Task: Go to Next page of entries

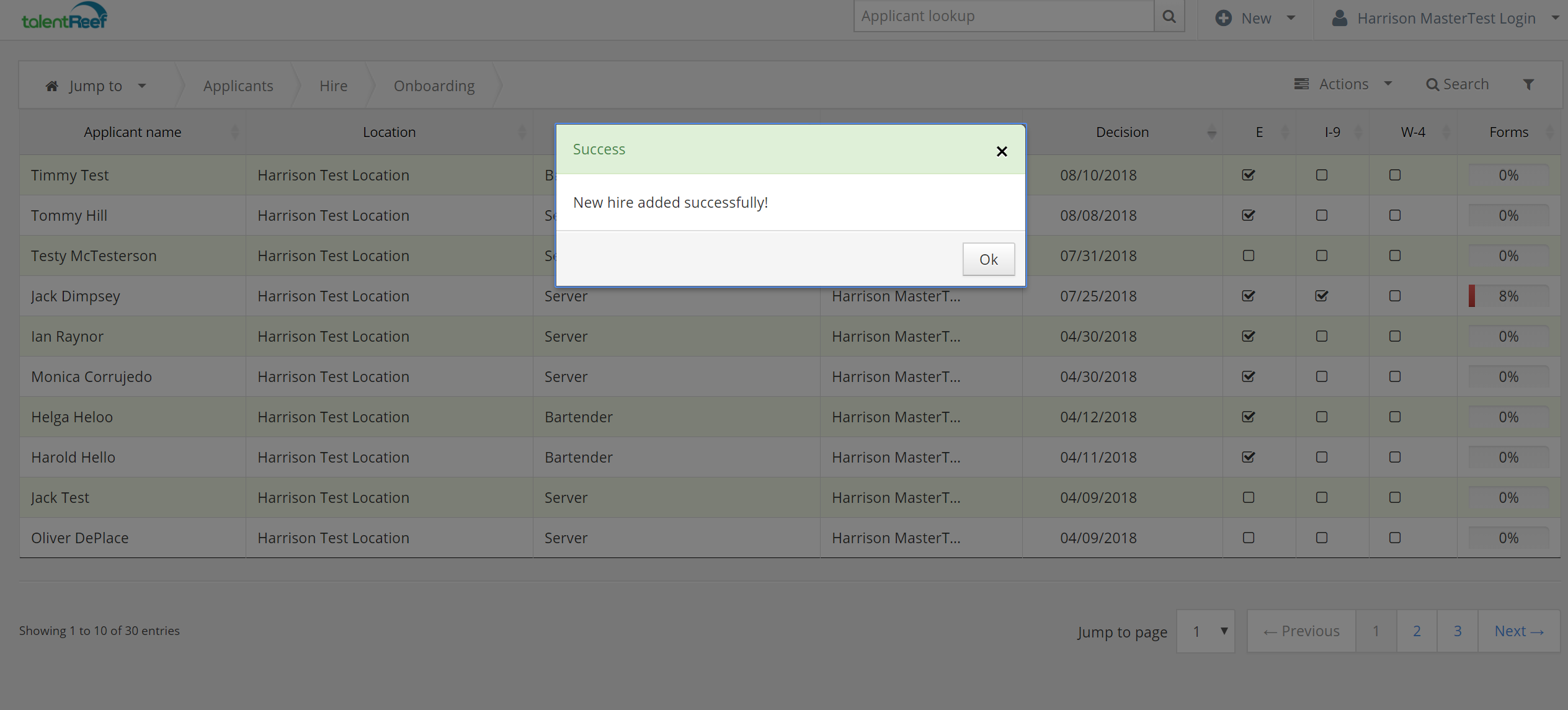Action: click(1518, 631)
